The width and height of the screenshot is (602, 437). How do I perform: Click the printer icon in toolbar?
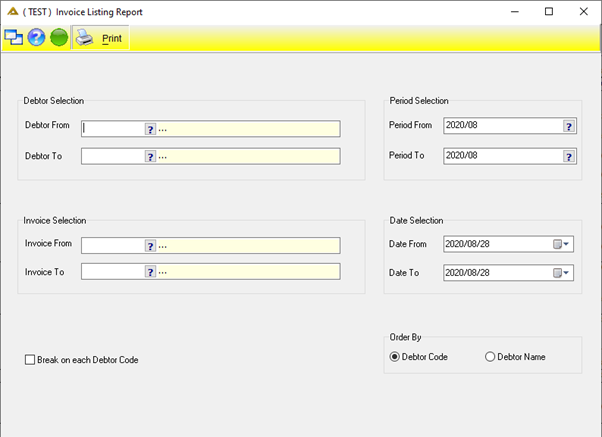pos(84,38)
